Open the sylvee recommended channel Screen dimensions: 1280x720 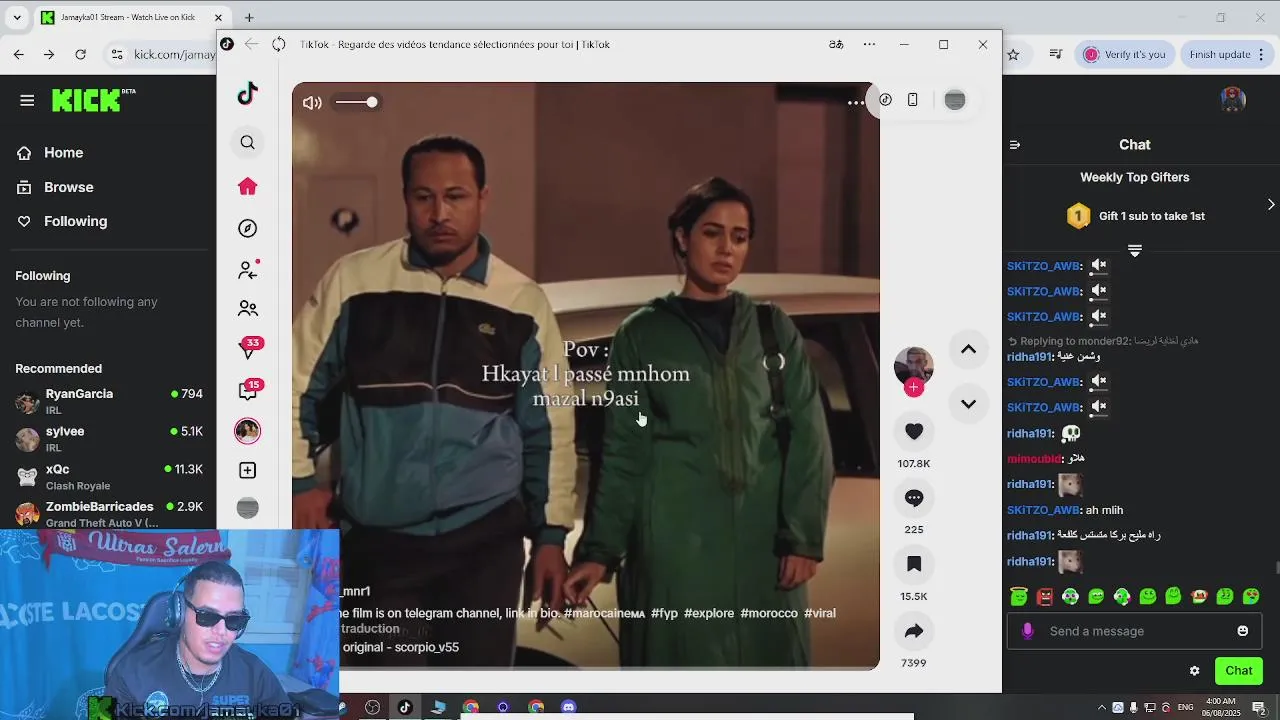click(x=109, y=438)
